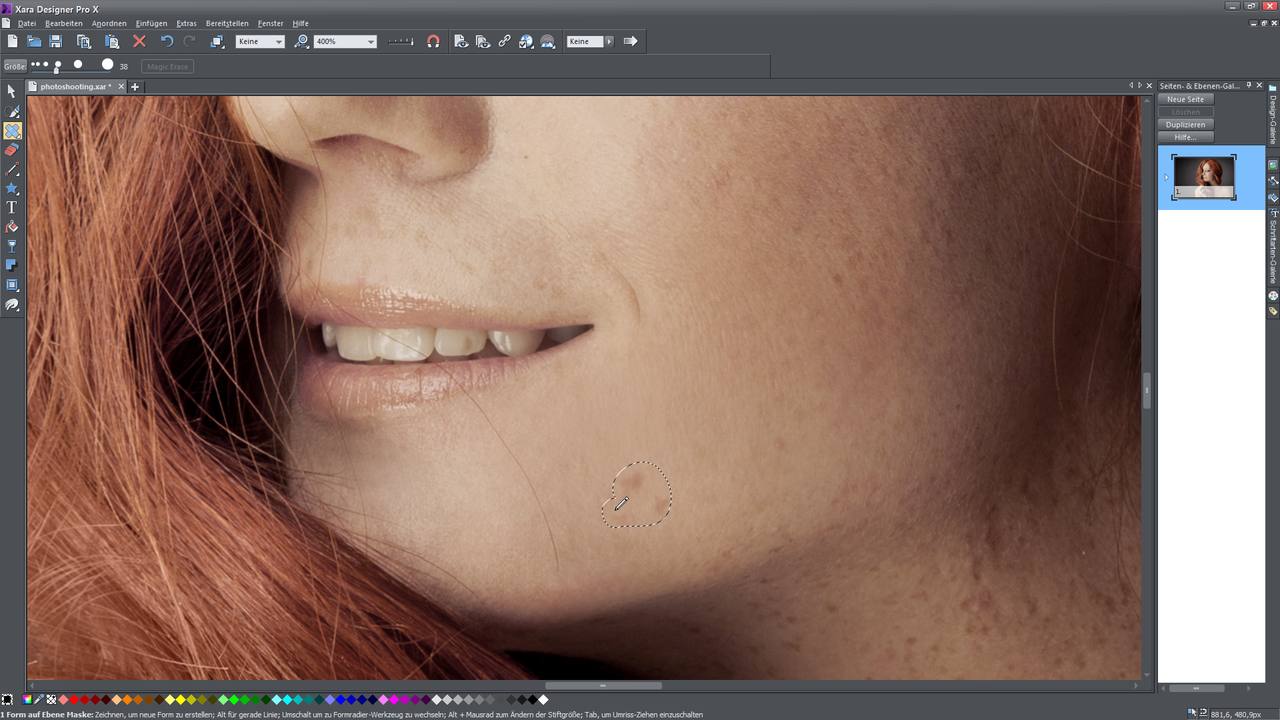Click the export arrow icon
This screenshot has width=1280, height=720.
(631, 41)
